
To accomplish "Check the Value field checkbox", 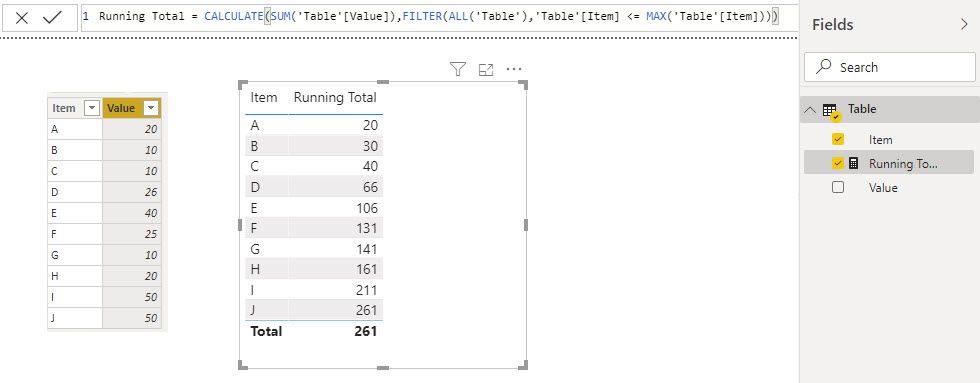I will point(838,187).
